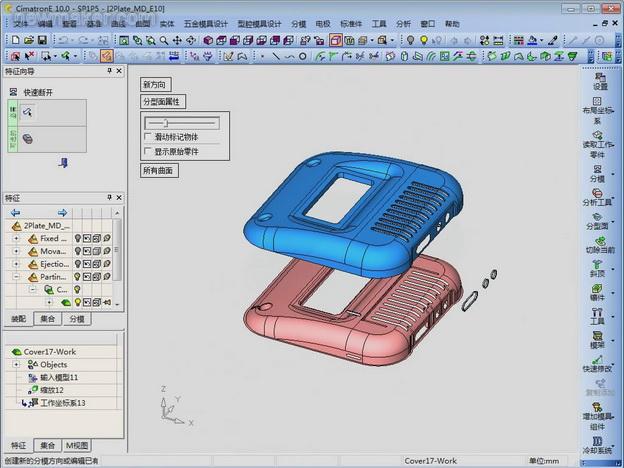Click the 切除当前 icon in right panel
624x468 pixels.
tap(600, 245)
